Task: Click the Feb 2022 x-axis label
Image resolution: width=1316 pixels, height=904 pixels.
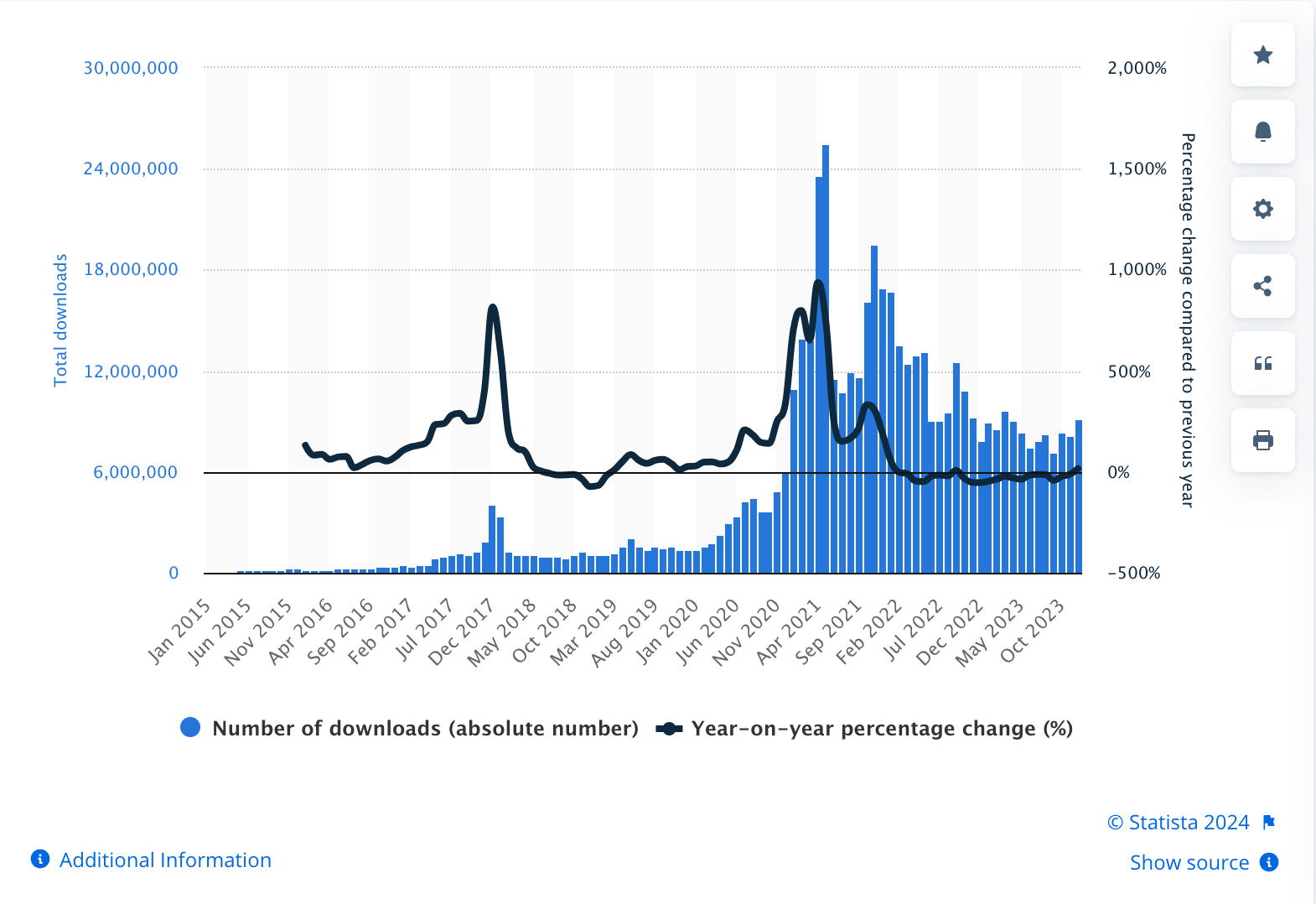Action: (869, 631)
